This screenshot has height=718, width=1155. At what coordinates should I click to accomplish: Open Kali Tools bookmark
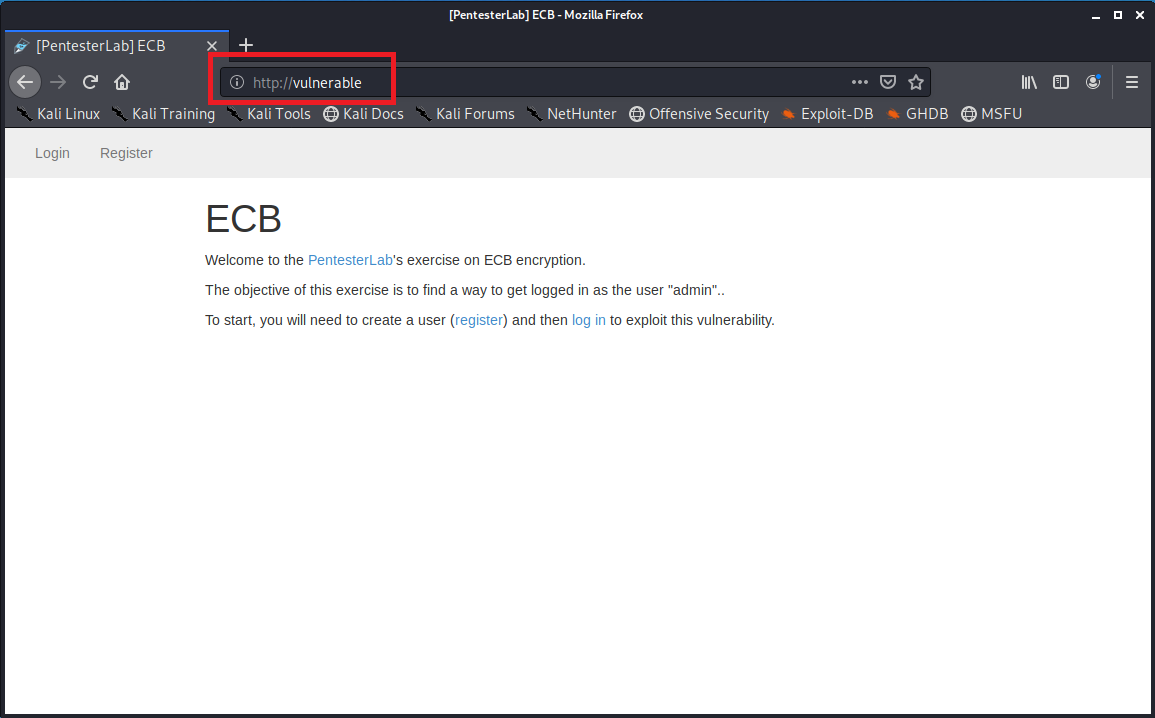269,114
